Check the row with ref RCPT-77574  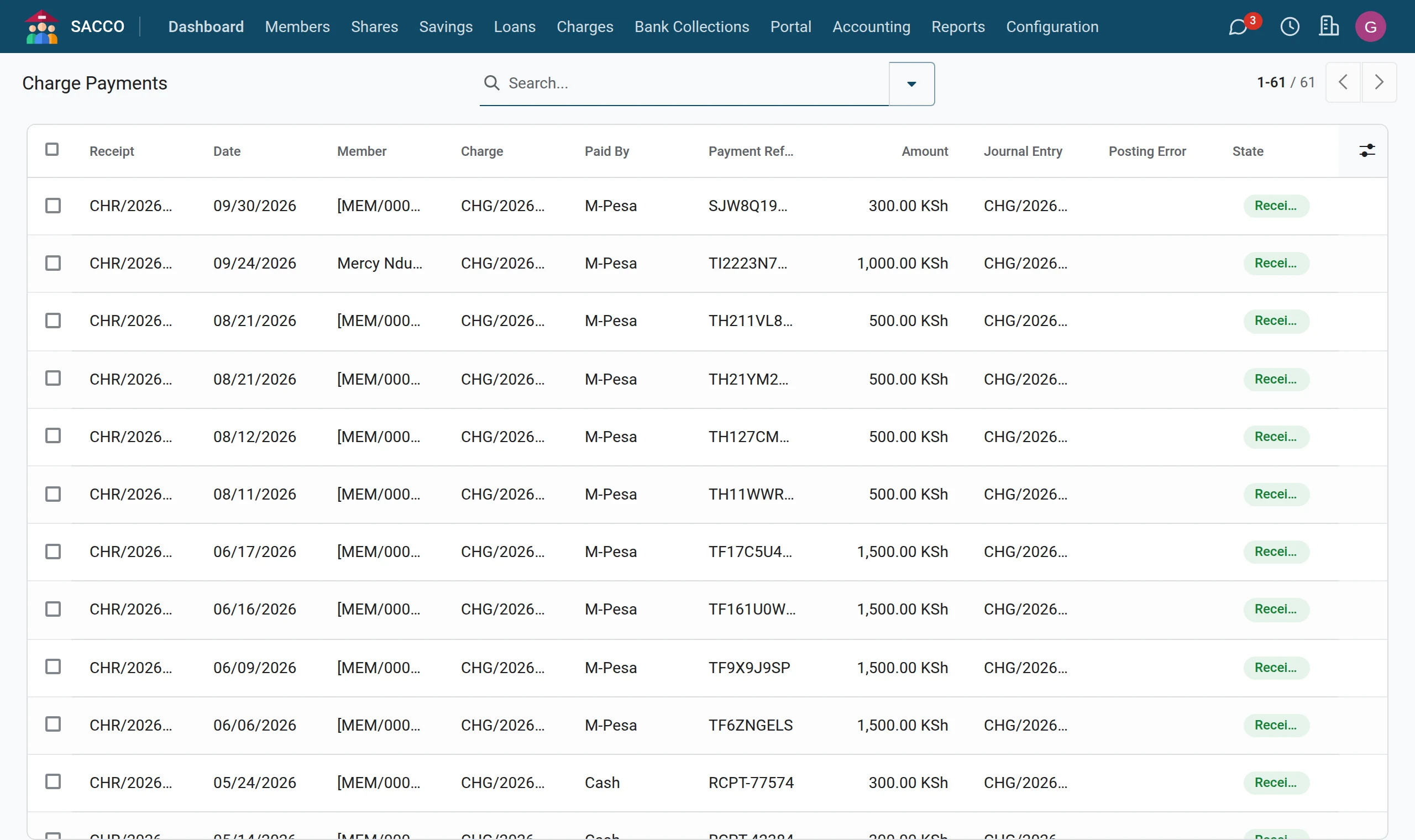coord(53,782)
